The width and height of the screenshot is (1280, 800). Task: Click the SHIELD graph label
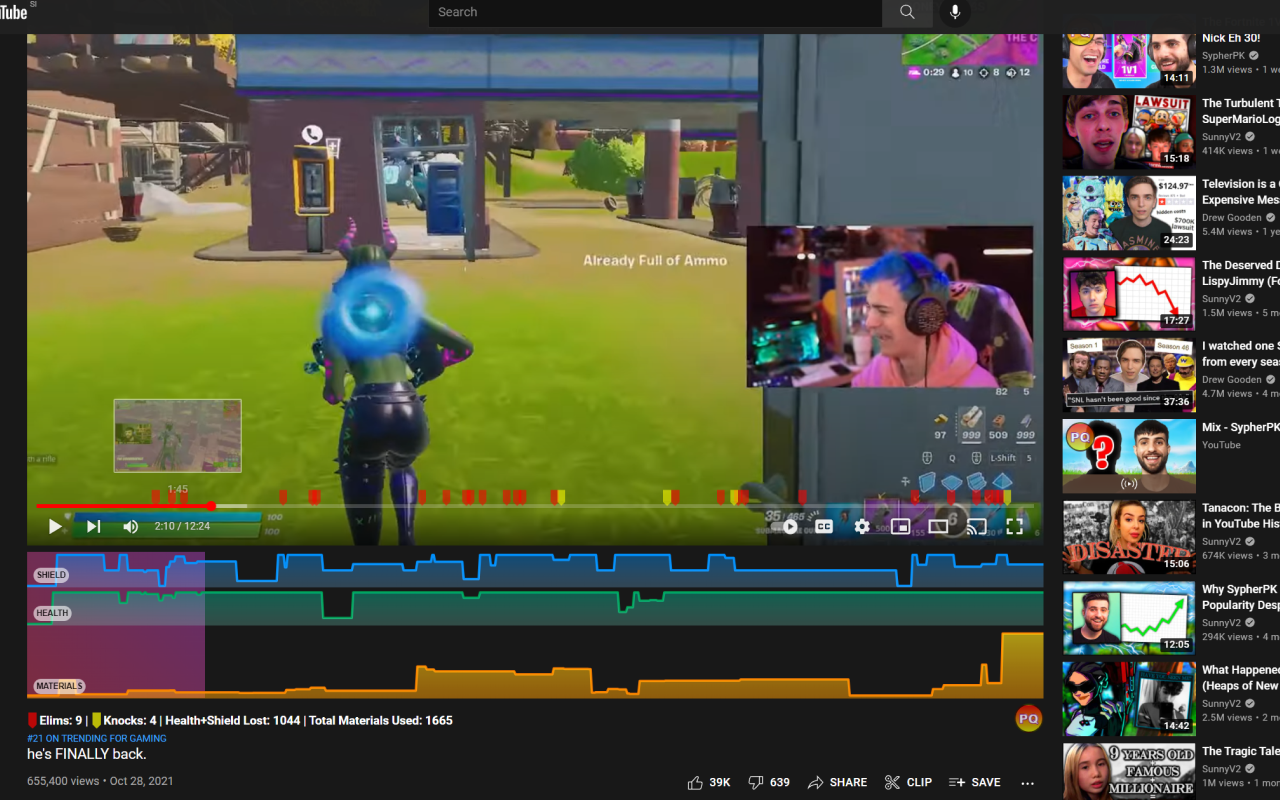(51, 575)
